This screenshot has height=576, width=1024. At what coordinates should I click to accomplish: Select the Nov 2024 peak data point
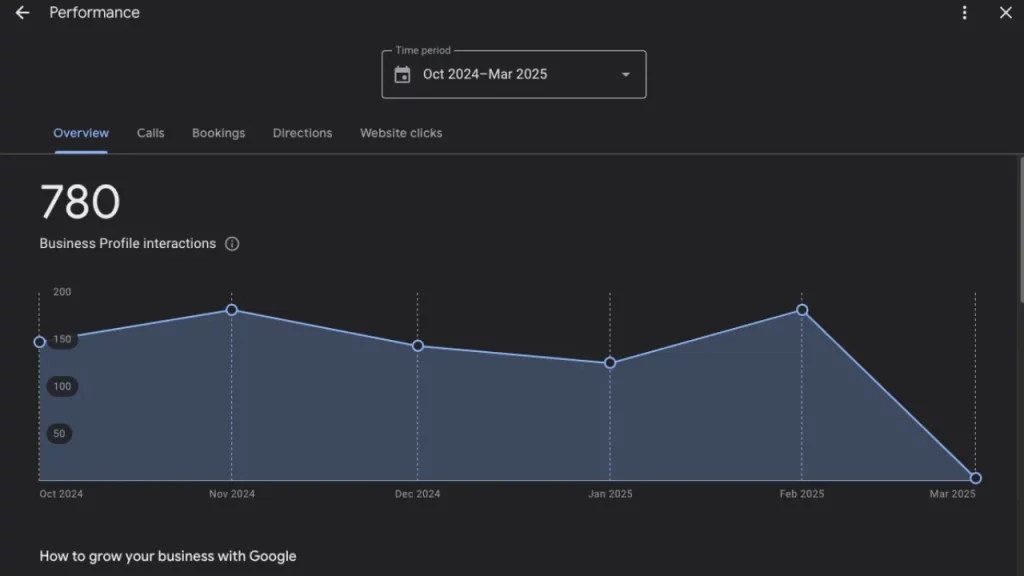(231, 311)
